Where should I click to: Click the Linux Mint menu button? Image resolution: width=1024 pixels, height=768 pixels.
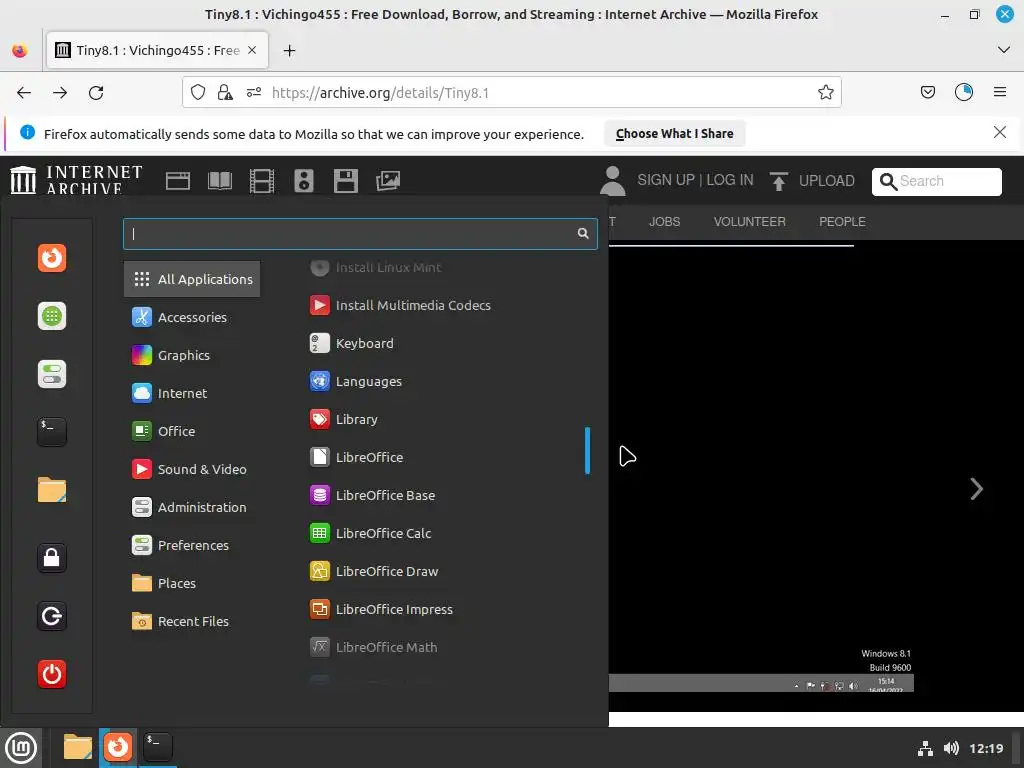pyautogui.click(x=21, y=748)
